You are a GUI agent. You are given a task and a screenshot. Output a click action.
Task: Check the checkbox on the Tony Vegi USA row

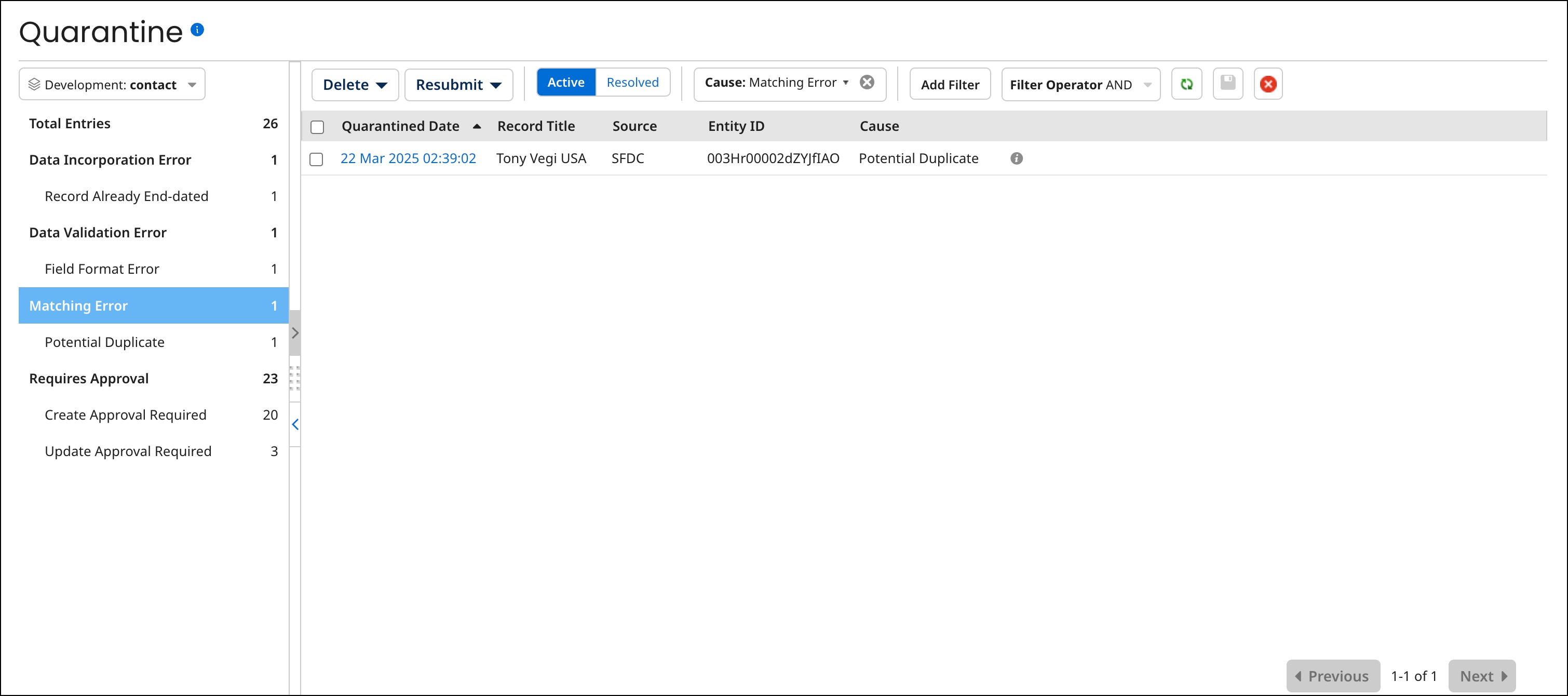coord(317,159)
